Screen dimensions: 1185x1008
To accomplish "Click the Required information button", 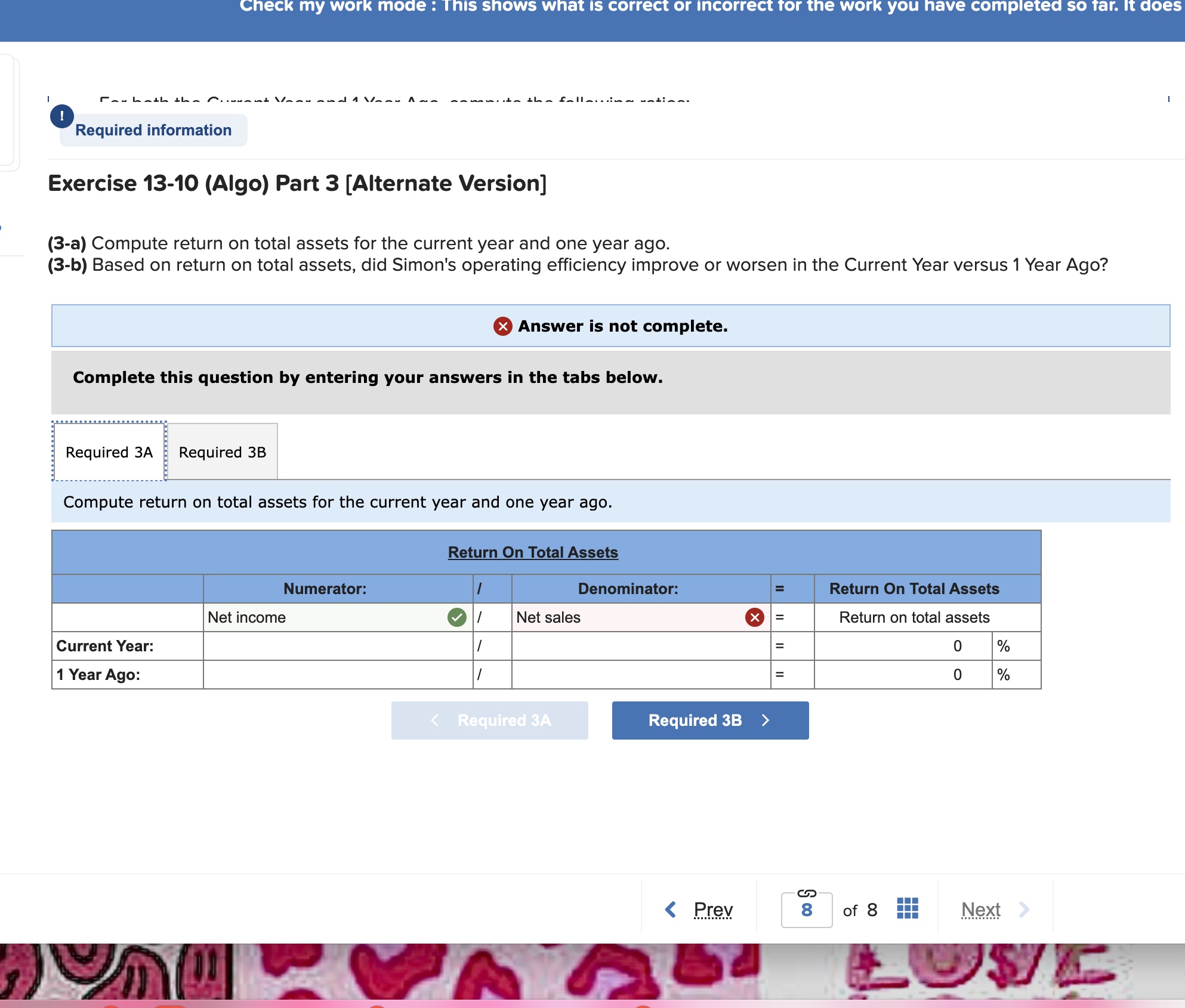I will coord(153,129).
